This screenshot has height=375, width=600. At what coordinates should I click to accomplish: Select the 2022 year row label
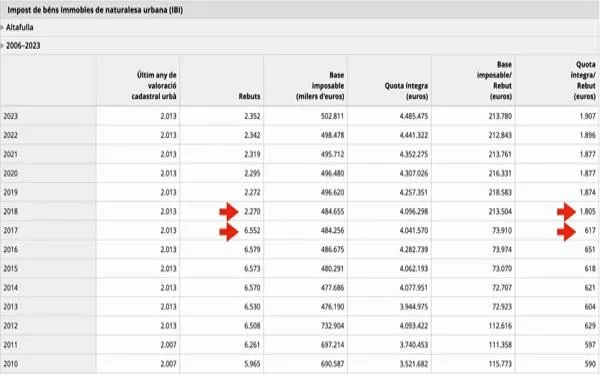click(11, 135)
